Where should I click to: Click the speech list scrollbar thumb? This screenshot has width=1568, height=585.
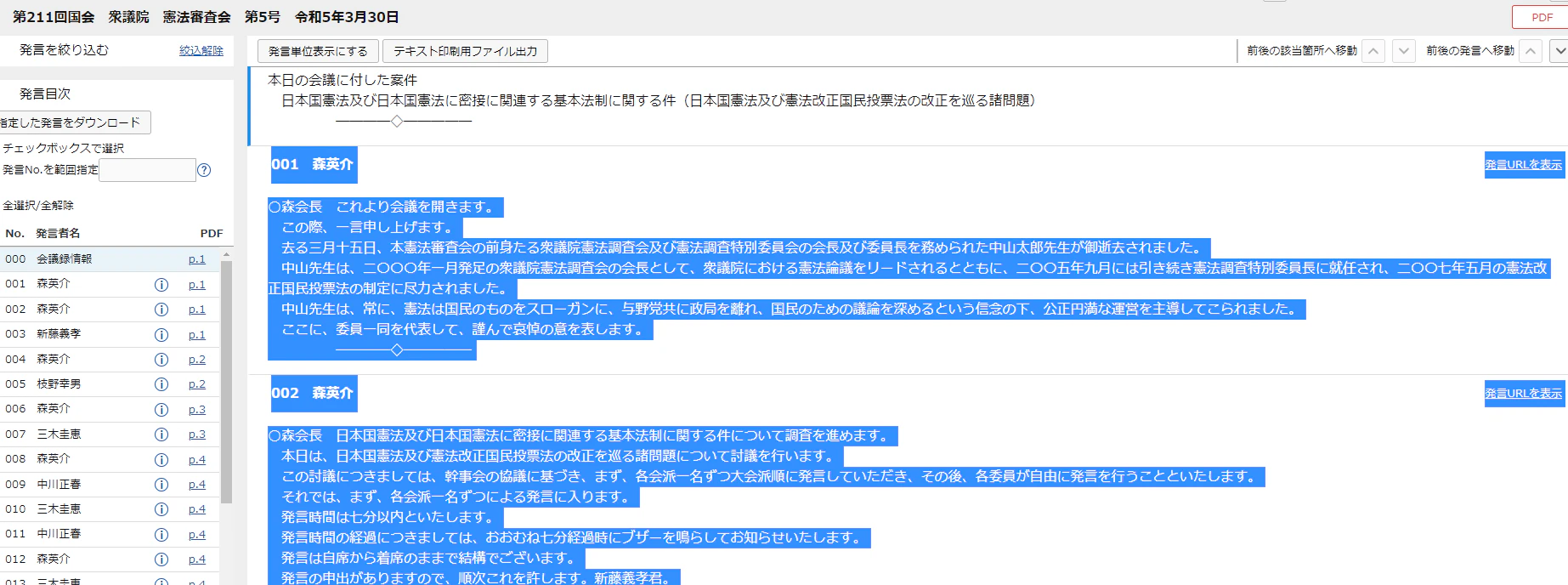[x=226, y=382]
